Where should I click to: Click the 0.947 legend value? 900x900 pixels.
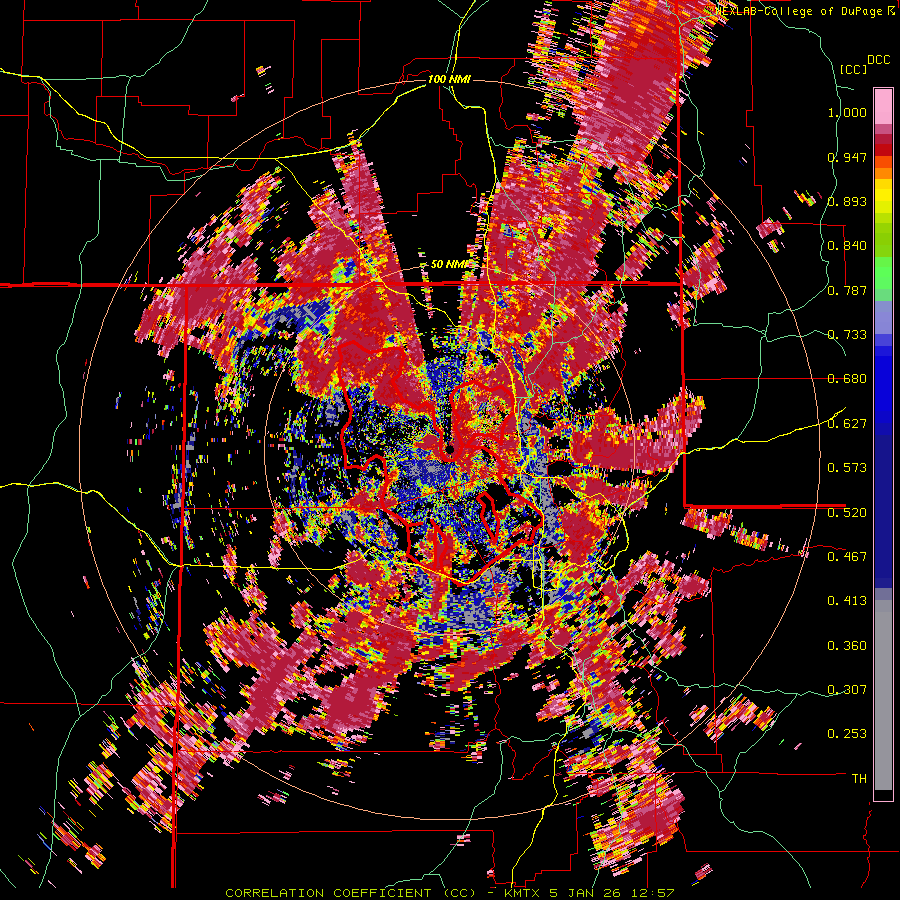[847, 157]
